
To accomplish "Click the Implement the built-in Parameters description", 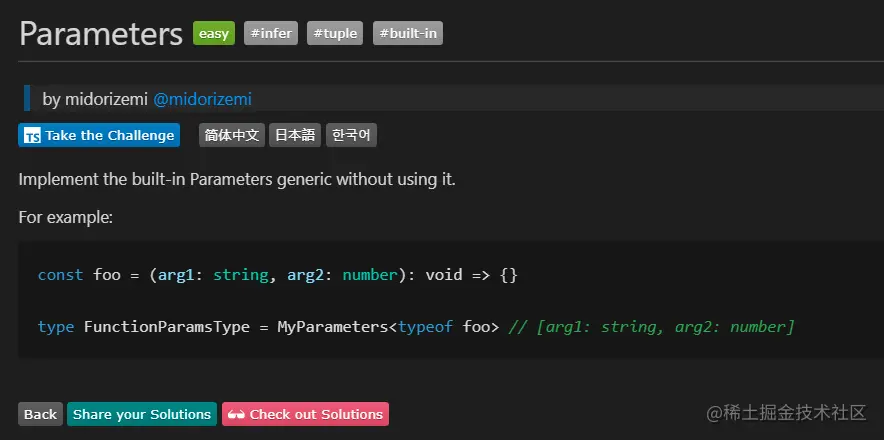I will coord(237,180).
